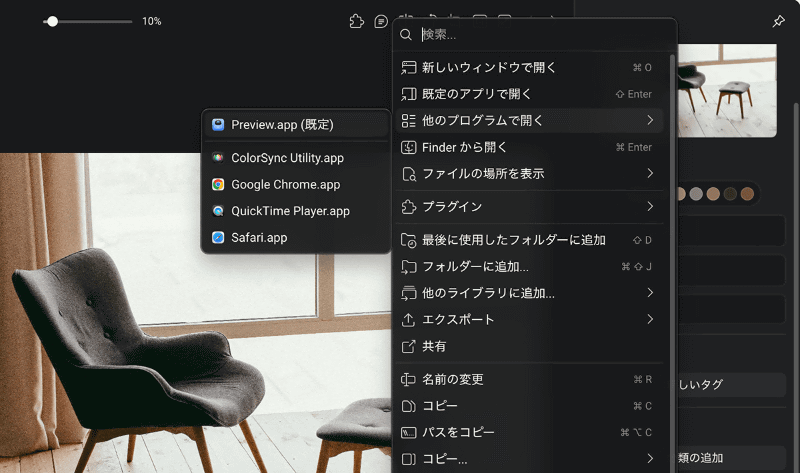Click the icon beside 新しいウィンドウで開く
The image size is (800, 473).
click(409, 67)
